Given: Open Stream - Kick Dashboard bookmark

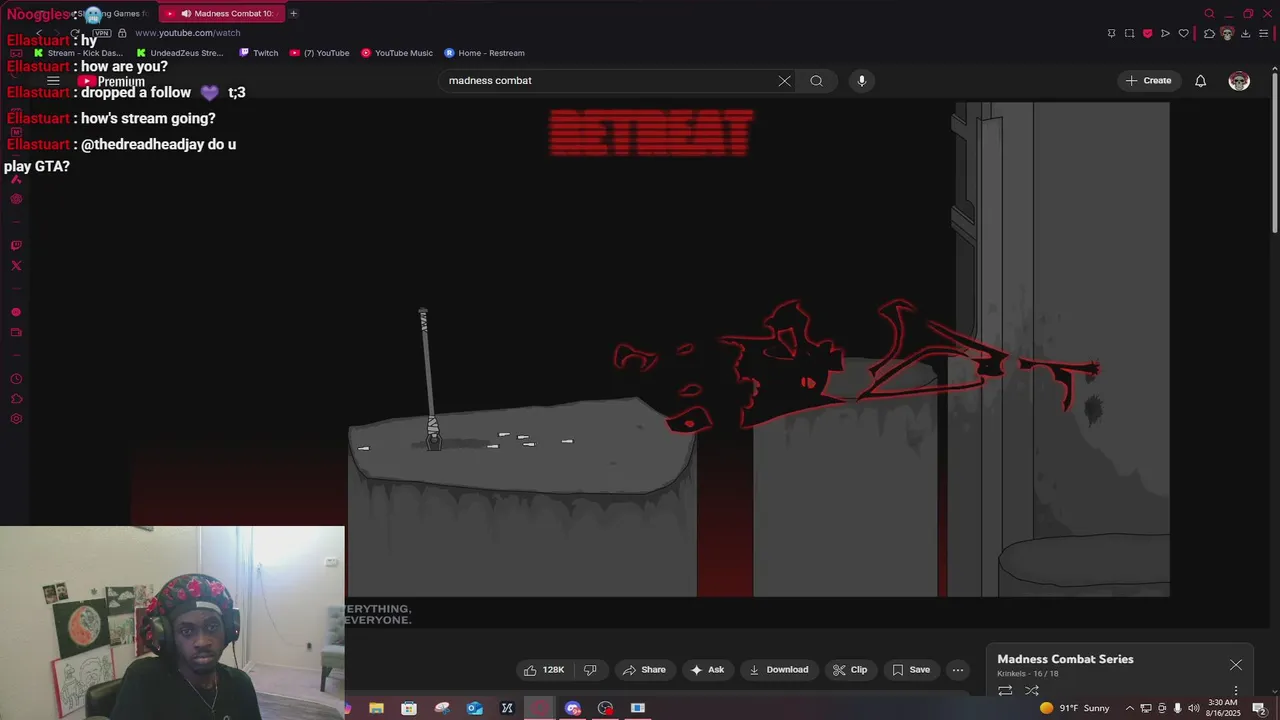Looking at the screenshot, I should pos(78,53).
